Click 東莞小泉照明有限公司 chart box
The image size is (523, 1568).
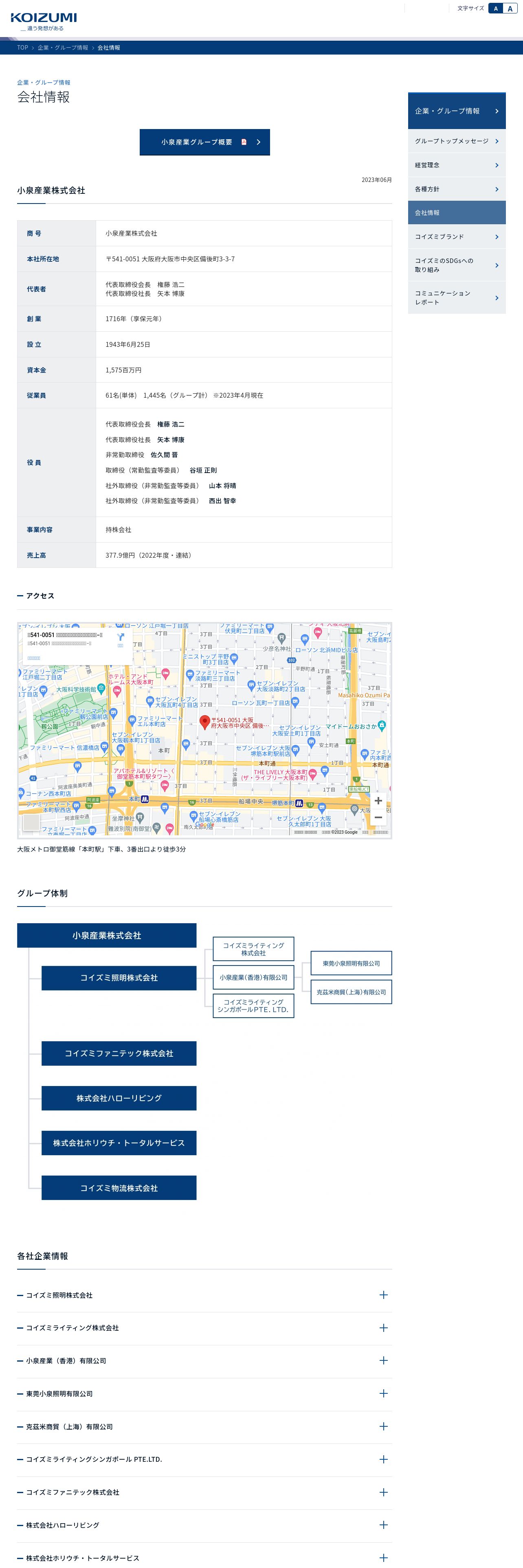pos(351,963)
